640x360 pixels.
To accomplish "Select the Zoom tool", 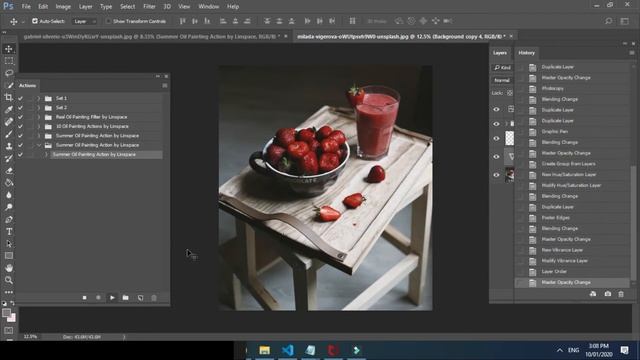I will click(x=9, y=280).
